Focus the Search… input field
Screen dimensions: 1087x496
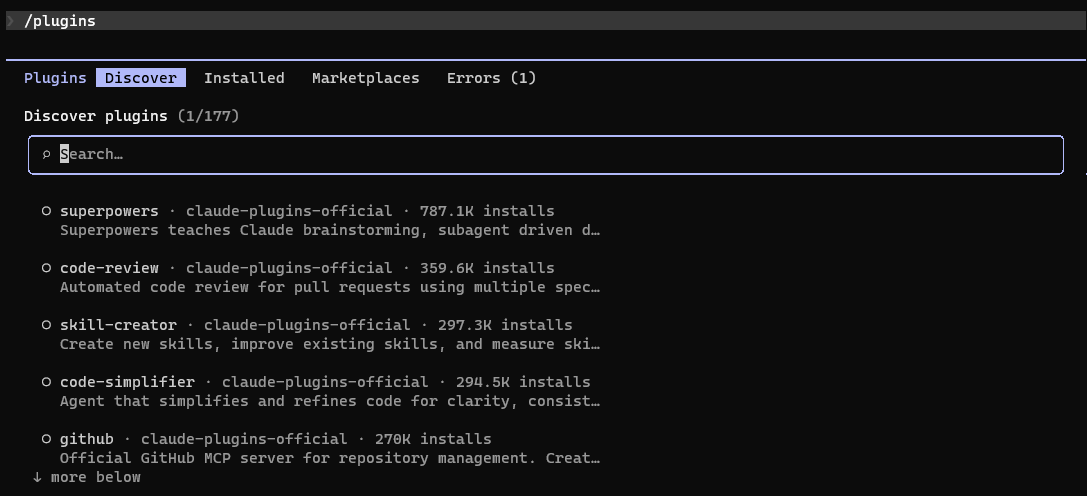(546, 155)
